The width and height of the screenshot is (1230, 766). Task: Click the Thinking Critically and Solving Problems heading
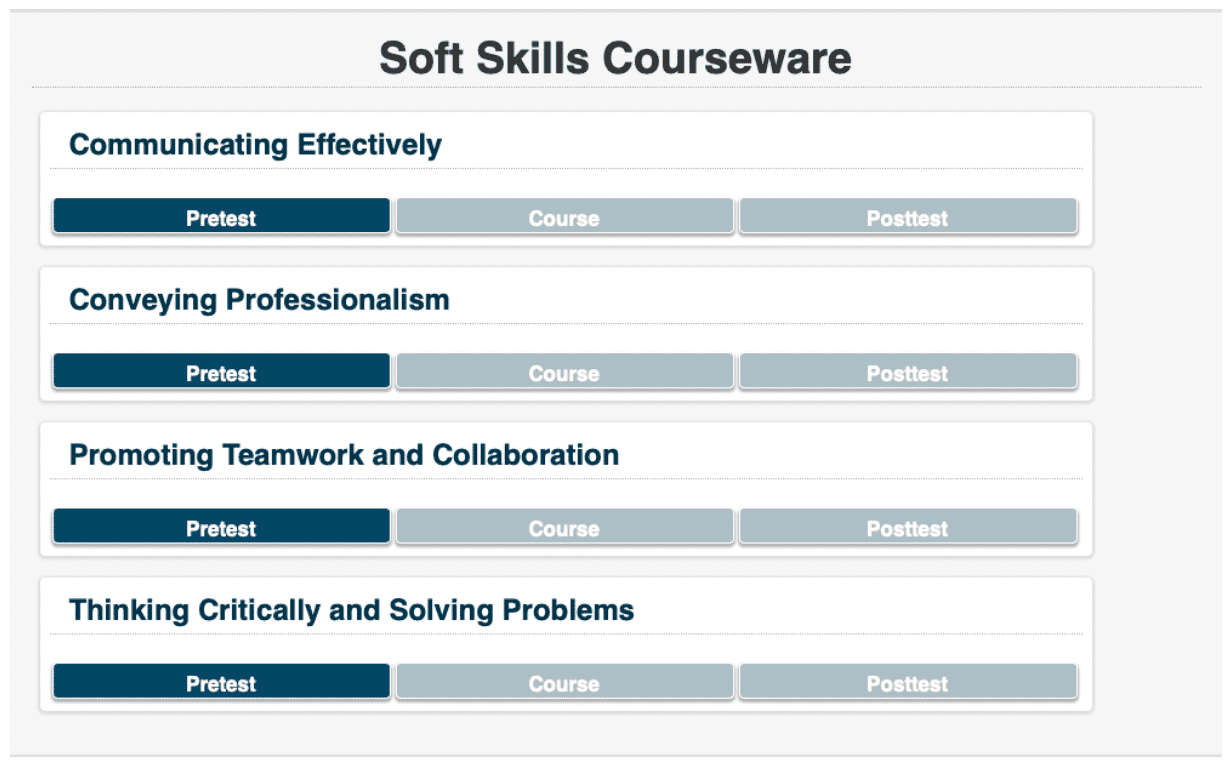coord(351,610)
